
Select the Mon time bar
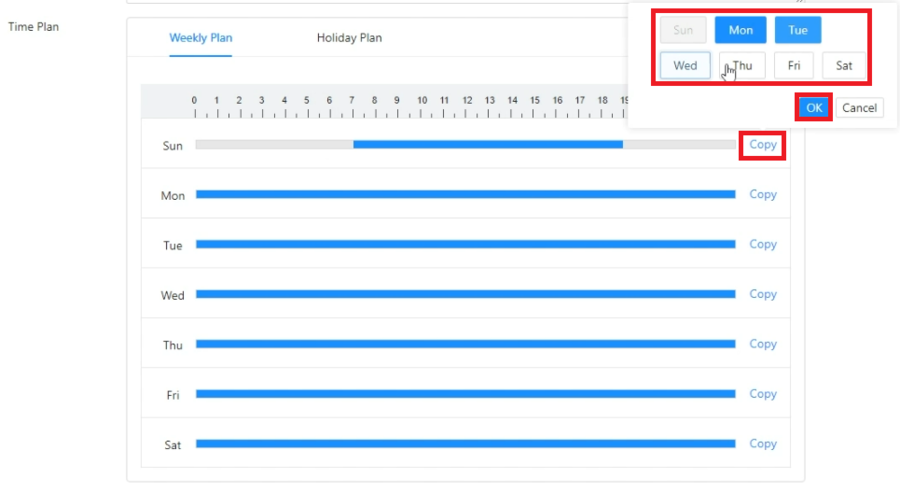point(465,195)
